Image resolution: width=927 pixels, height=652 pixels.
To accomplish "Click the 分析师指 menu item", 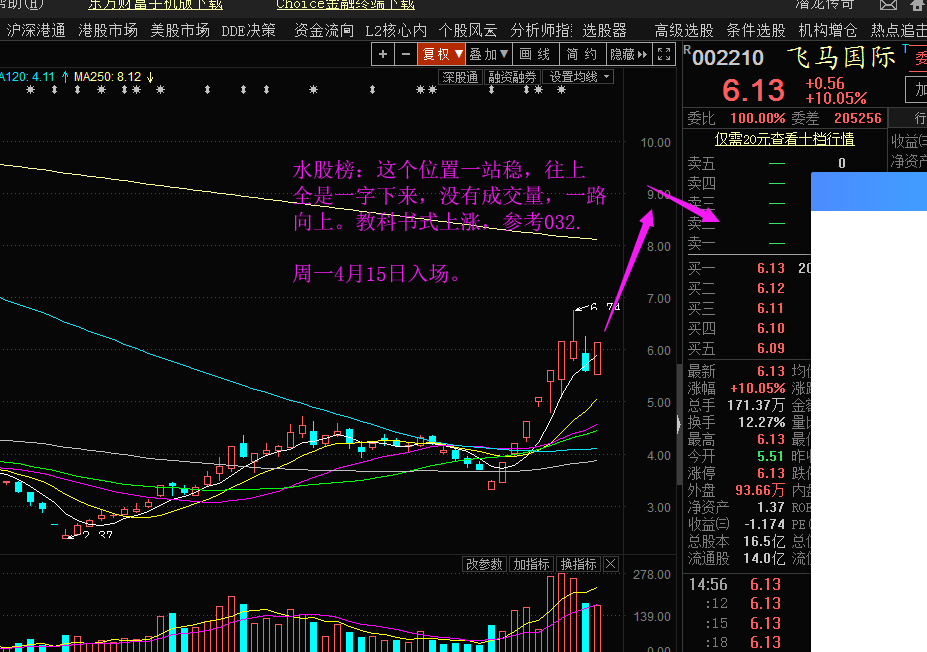I will pyautogui.click(x=540, y=31).
